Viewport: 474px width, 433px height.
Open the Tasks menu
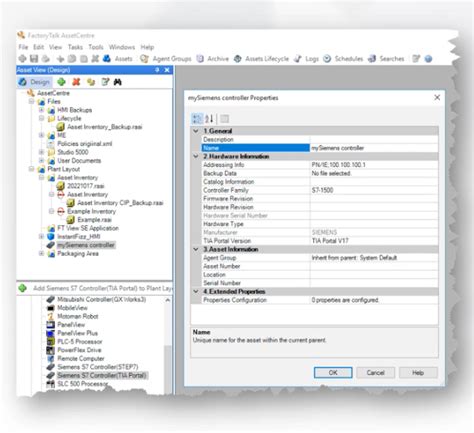(x=75, y=47)
